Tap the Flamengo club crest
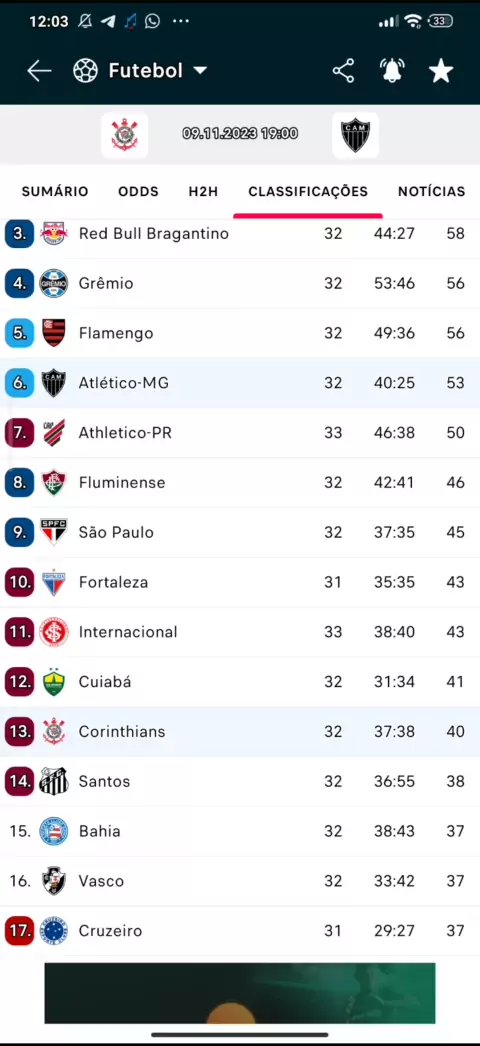The image size is (480, 1046). coord(54,333)
